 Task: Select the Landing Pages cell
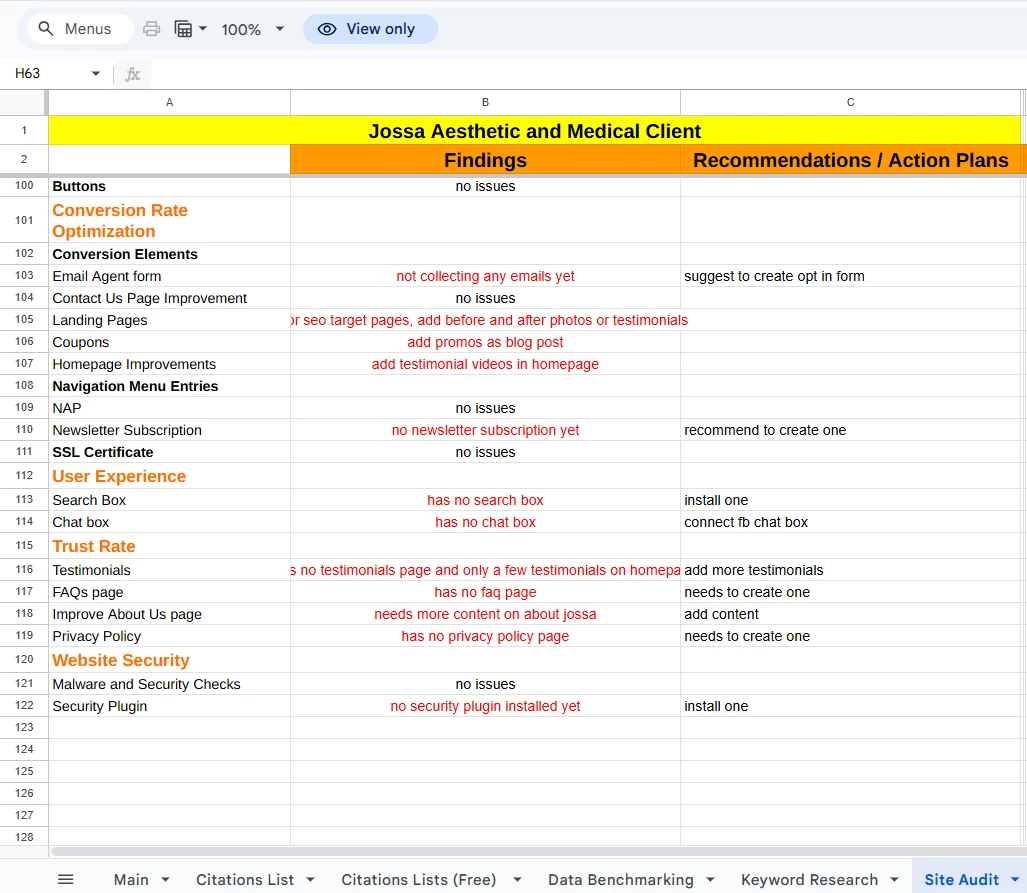pos(170,320)
